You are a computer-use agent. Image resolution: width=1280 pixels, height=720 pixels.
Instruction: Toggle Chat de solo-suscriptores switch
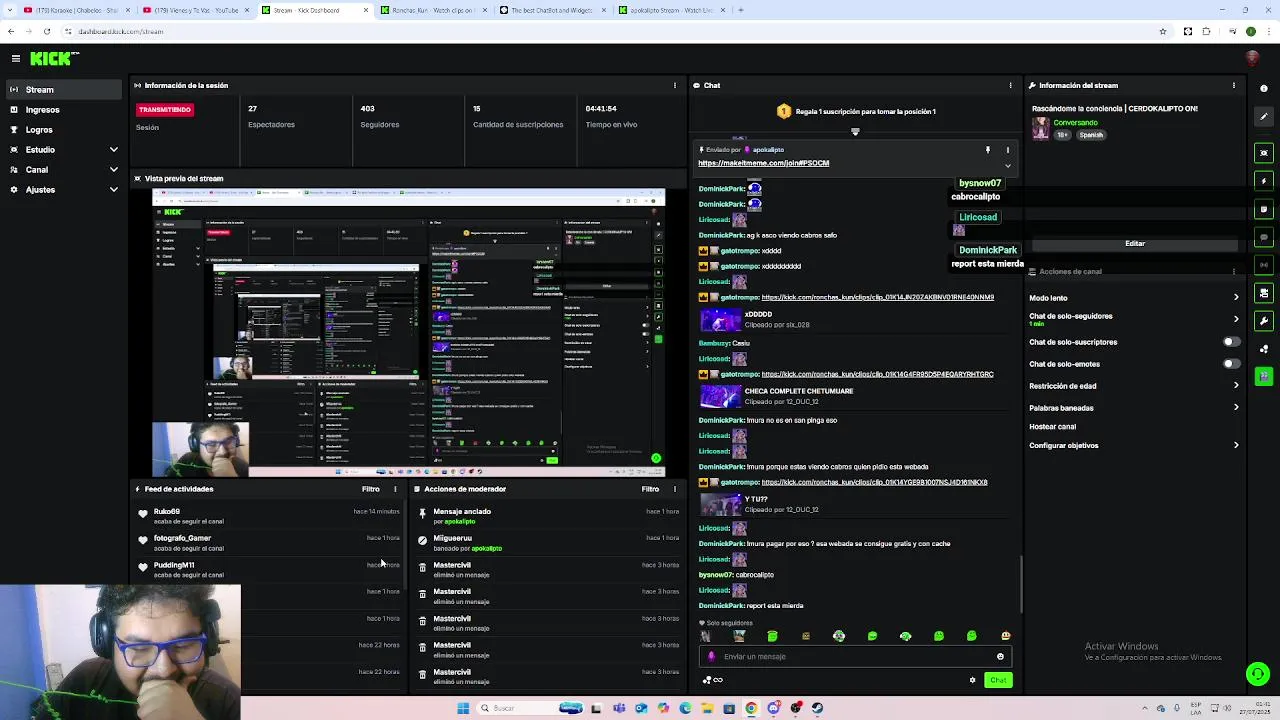tap(1231, 342)
